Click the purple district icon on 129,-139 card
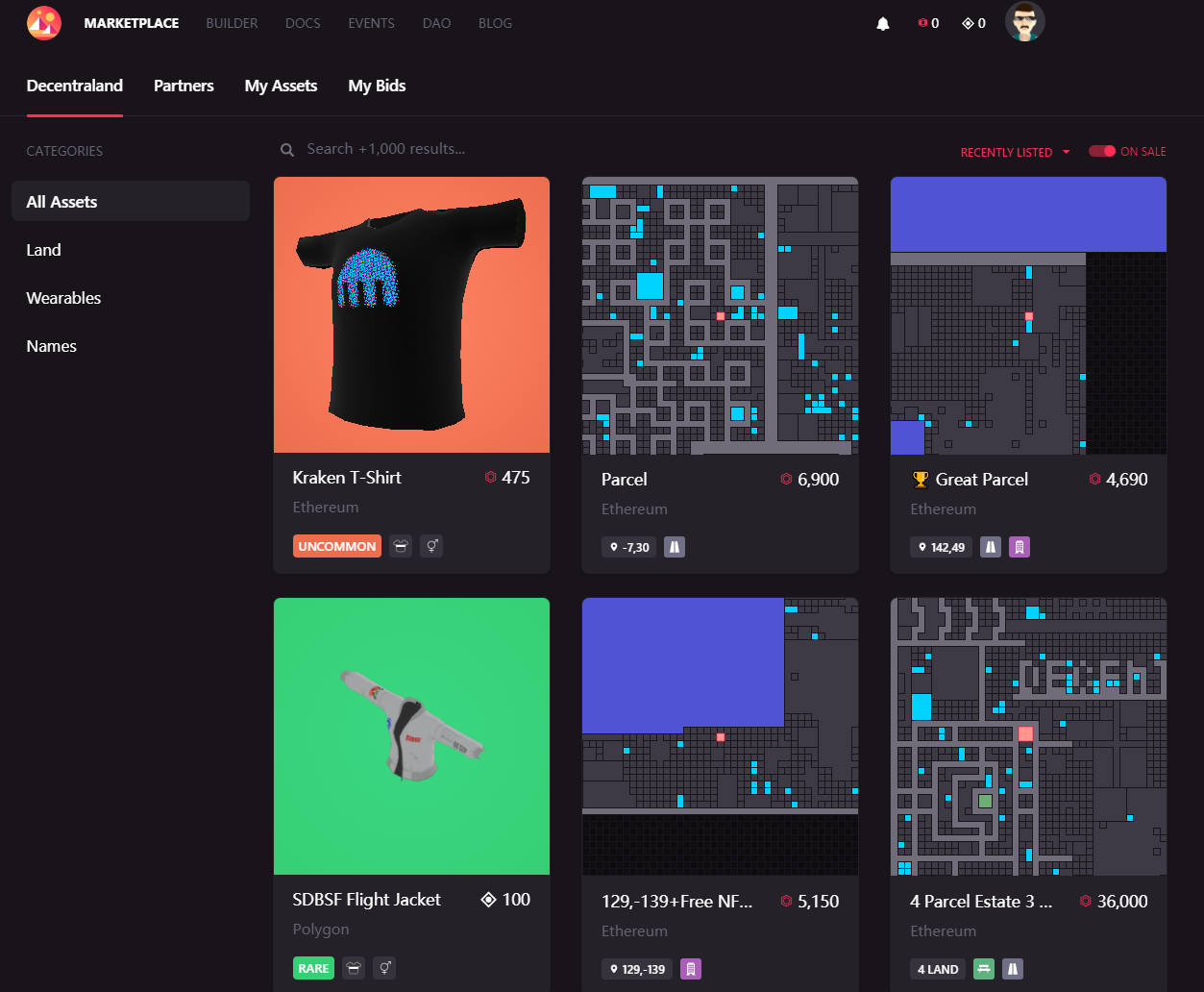 tap(690, 969)
